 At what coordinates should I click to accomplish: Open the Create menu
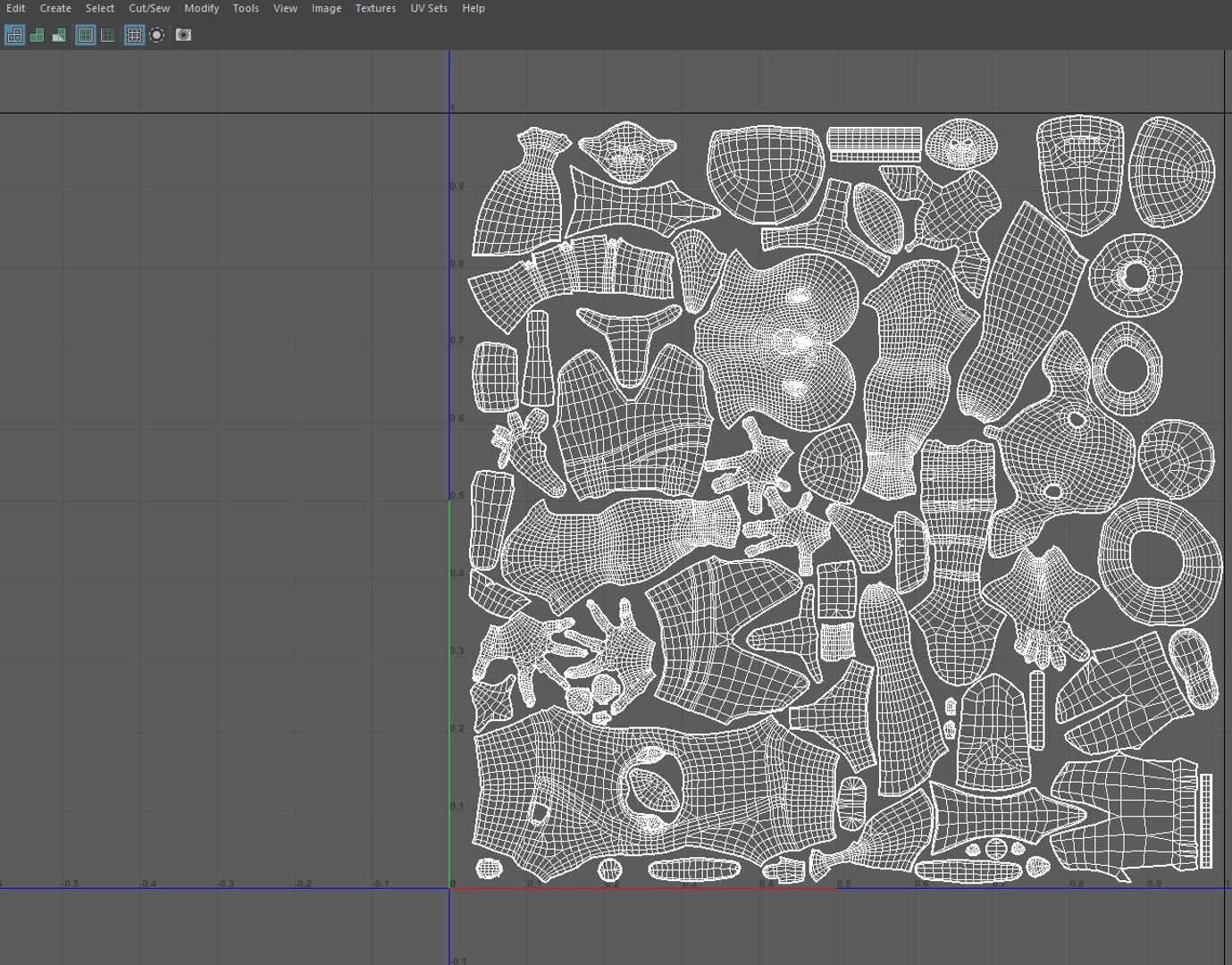coord(55,8)
